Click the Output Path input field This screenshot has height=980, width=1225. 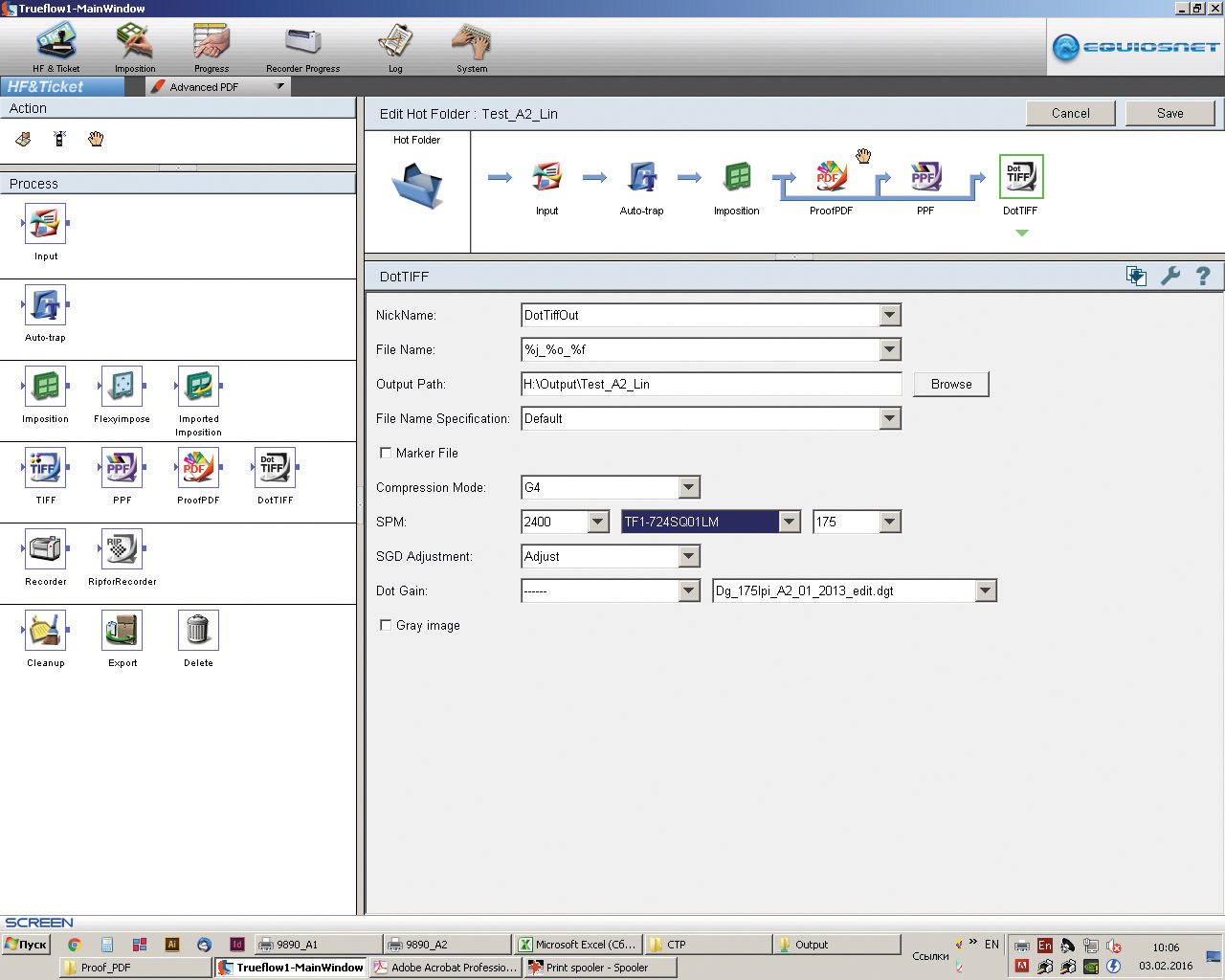[711, 384]
